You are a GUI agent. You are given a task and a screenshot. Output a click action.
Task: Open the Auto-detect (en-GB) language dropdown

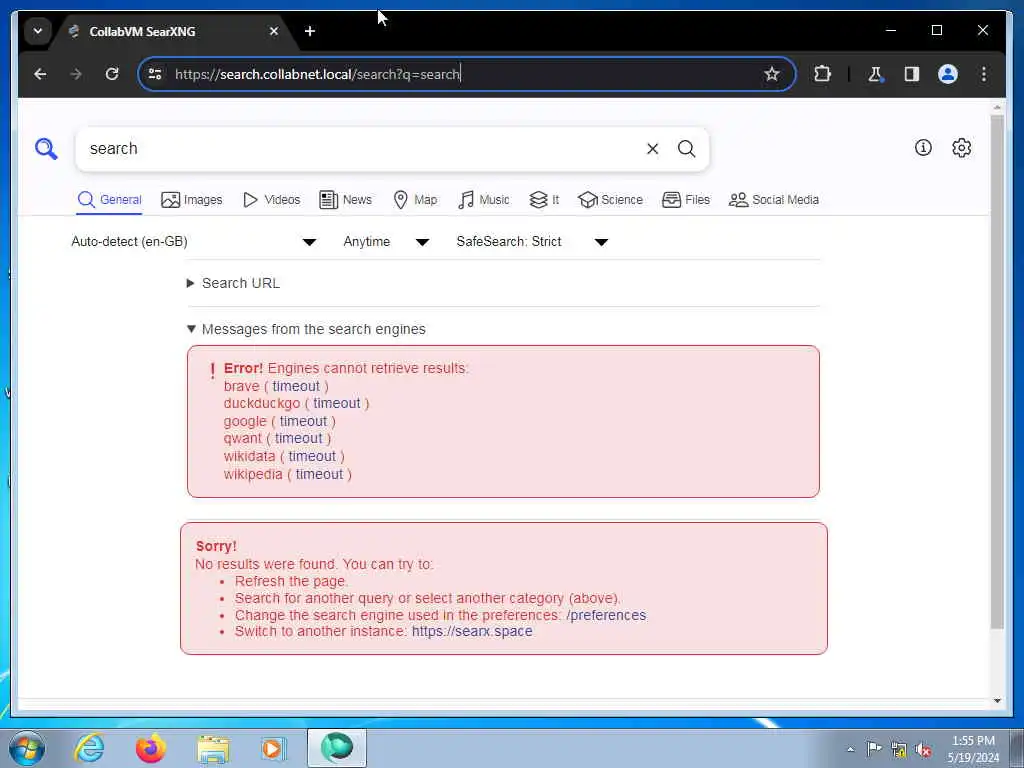tap(194, 242)
